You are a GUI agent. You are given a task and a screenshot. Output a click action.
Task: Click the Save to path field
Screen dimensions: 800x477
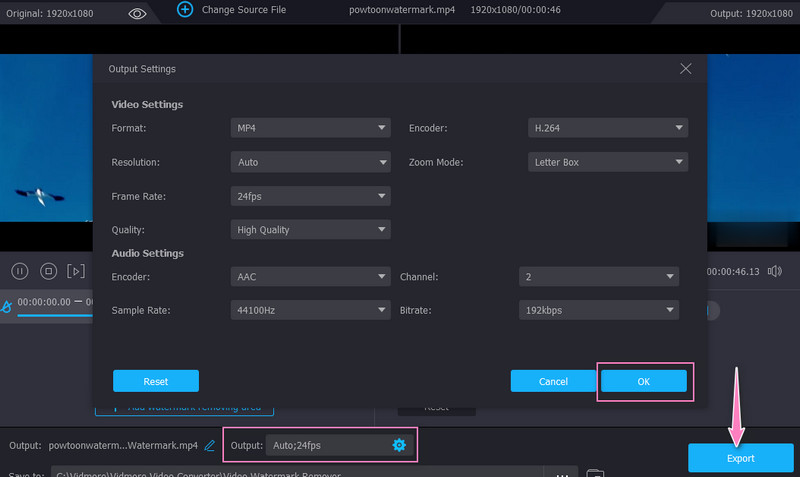(x=300, y=474)
